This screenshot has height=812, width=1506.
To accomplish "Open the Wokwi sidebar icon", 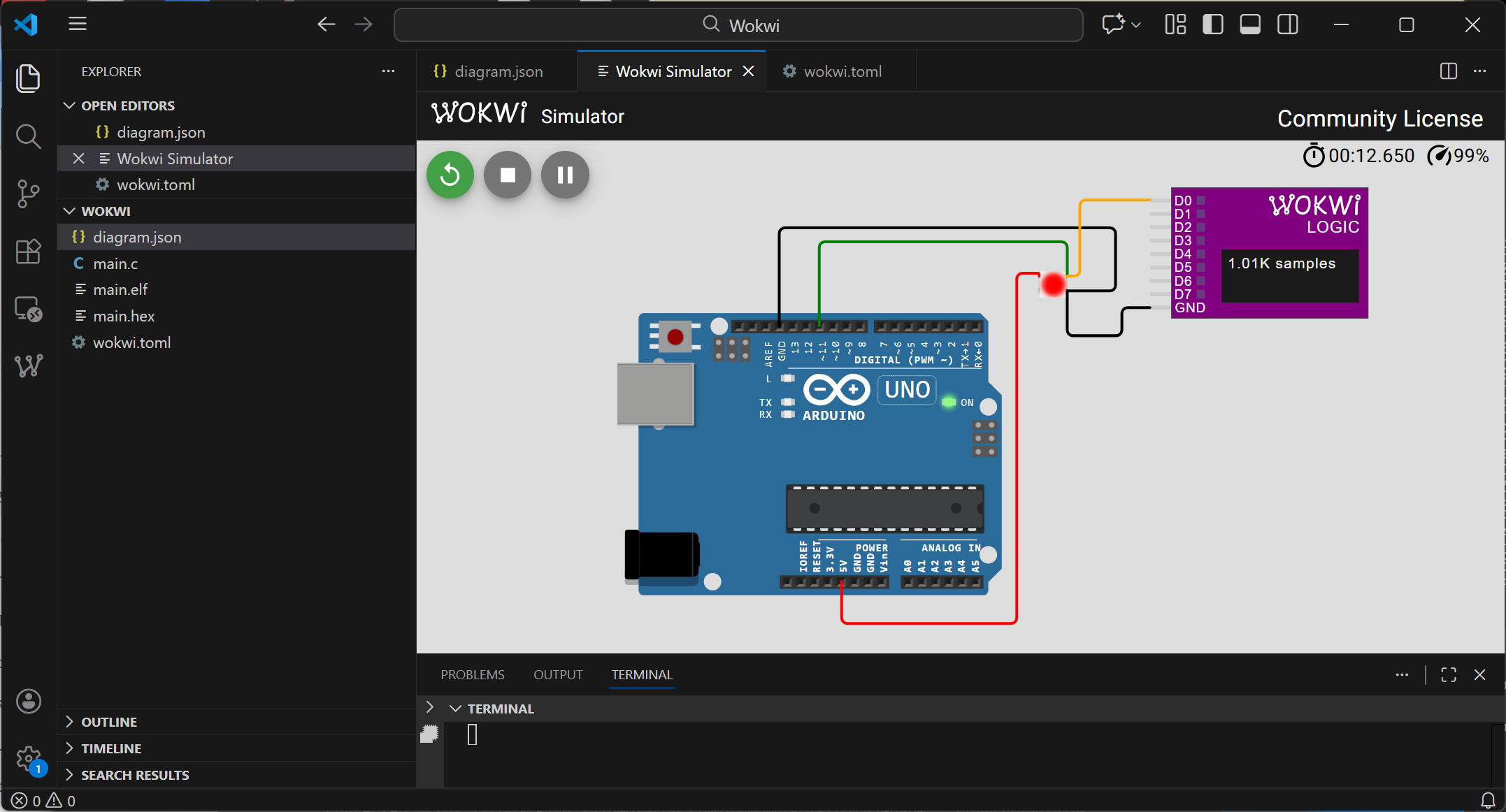I will coord(28,365).
